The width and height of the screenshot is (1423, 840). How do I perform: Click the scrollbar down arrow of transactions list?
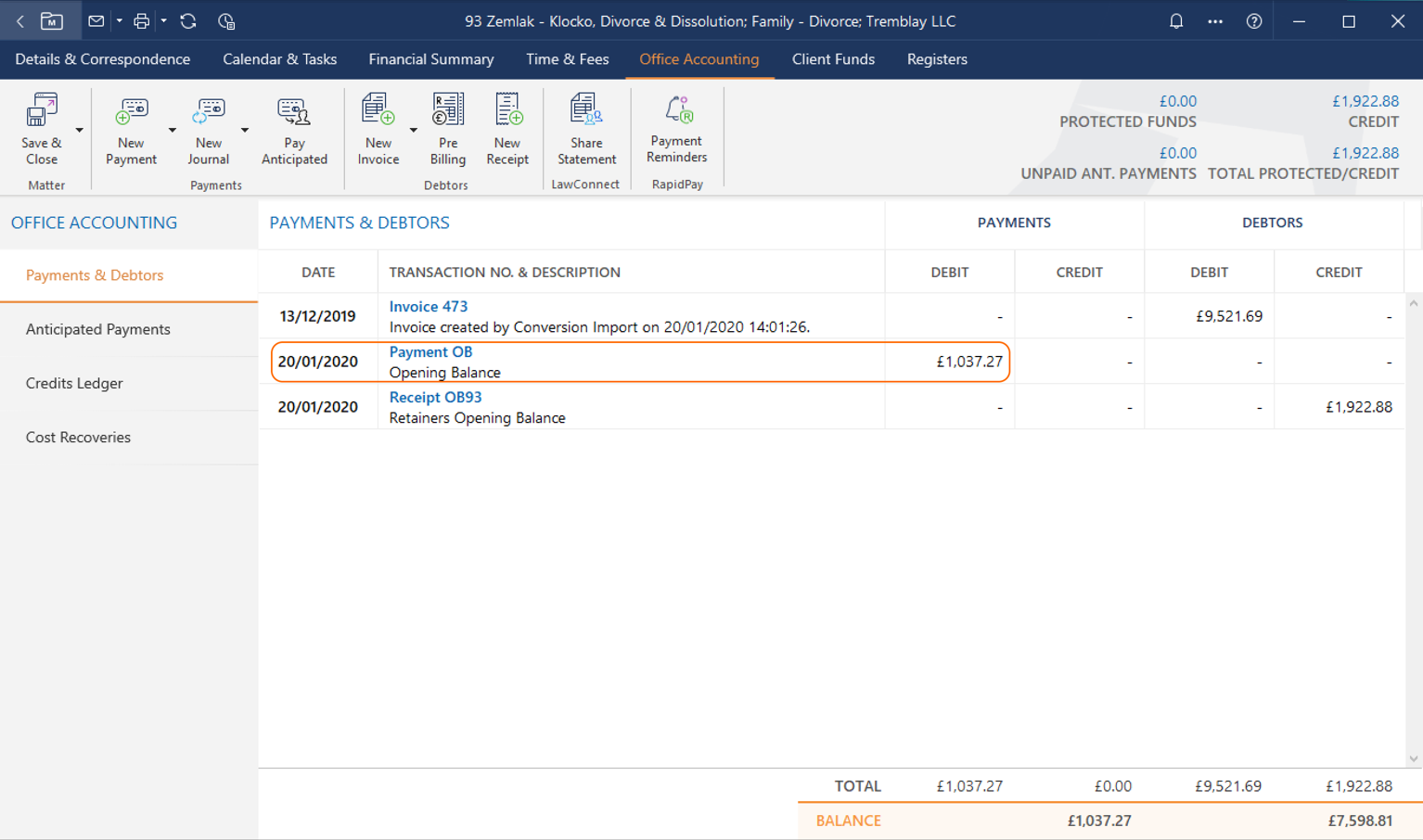[x=1414, y=758]
